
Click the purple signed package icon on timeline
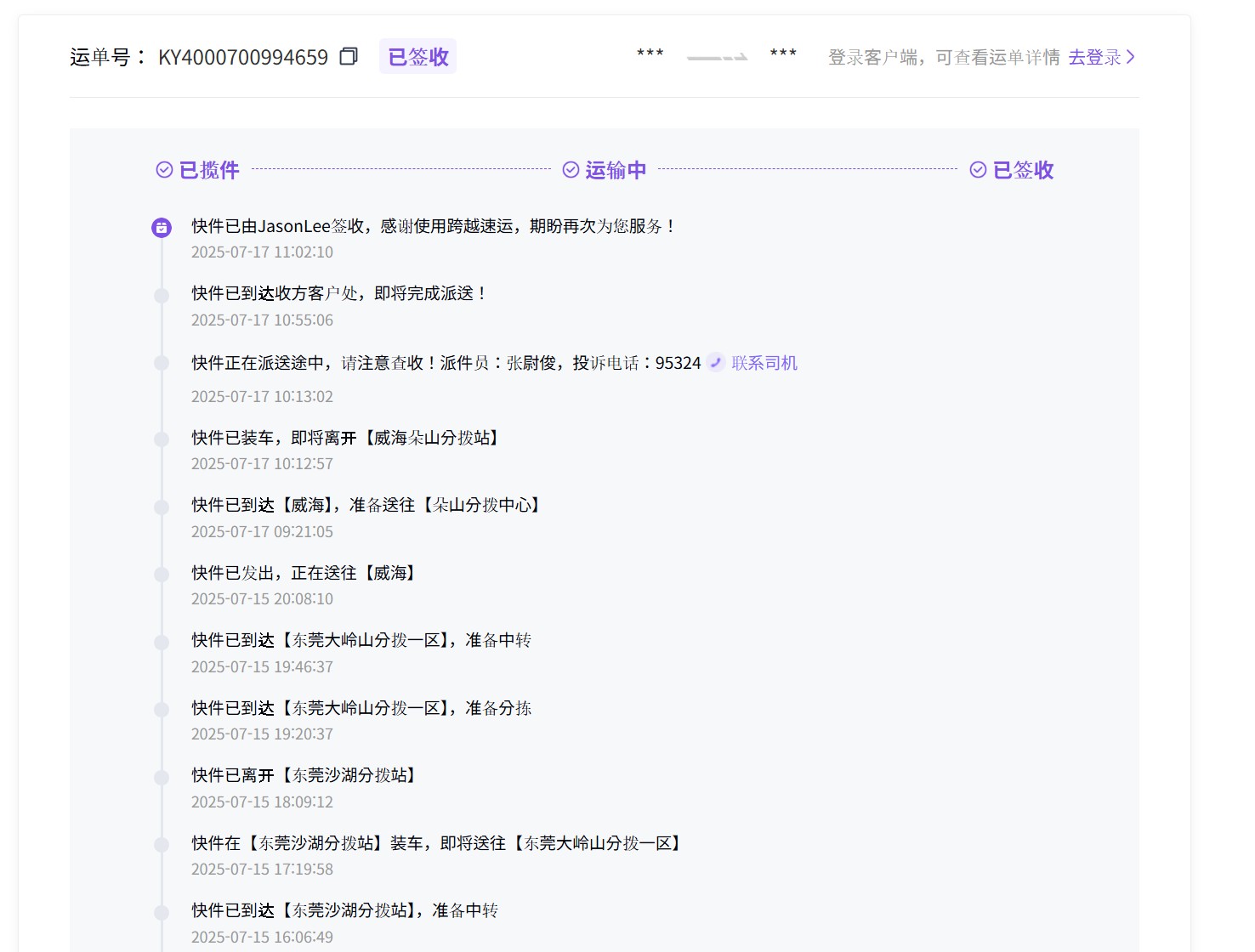pyautogui.click(x=162, y=227)
